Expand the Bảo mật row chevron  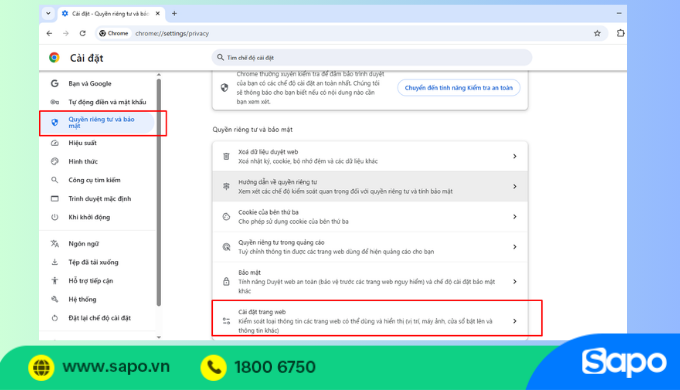pos(515,282)
